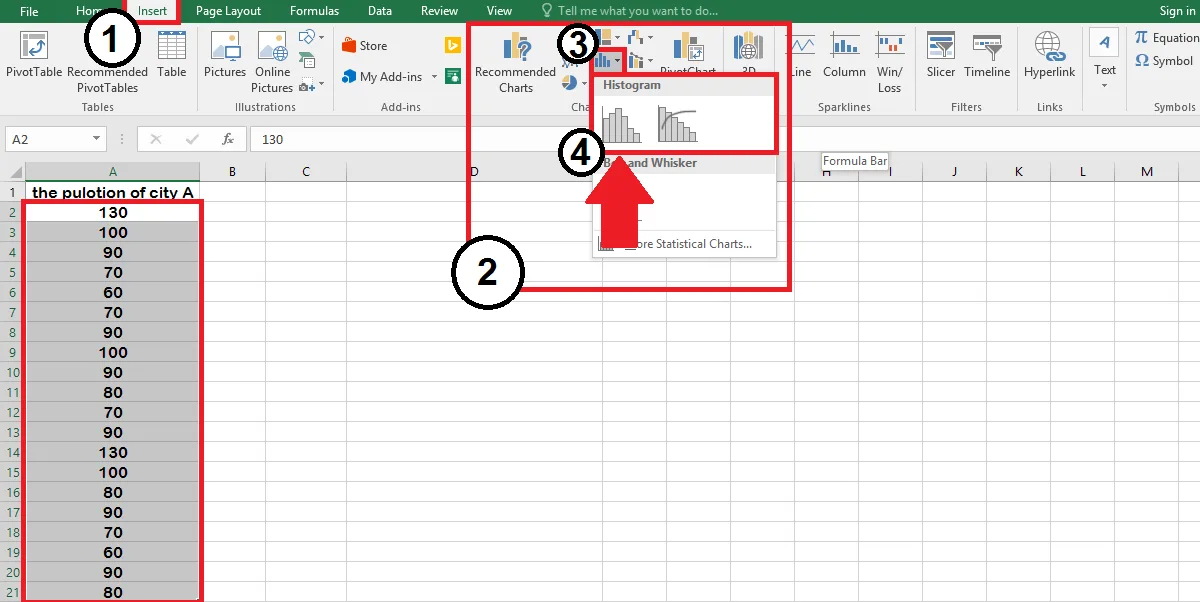The width and height of the screenshot is (1200, 602).
Task: Open the Office Store
Action: click(x=364, y=45)
